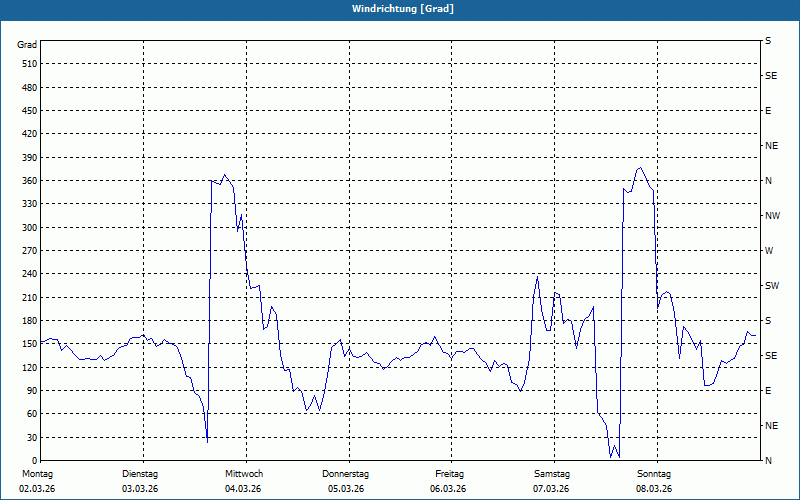Click the 90 value on the left axis
This screenshot has width=800, height=500.
31,391
